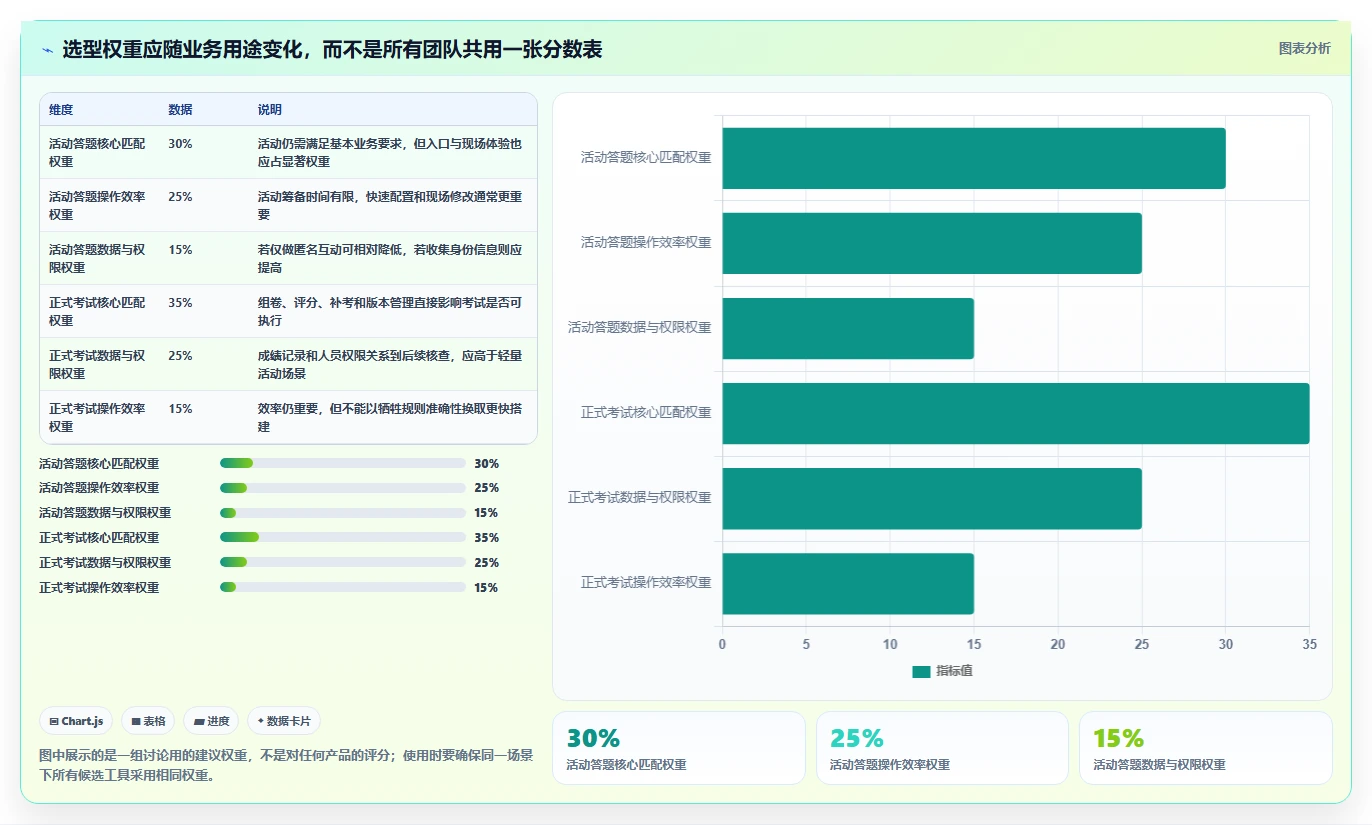Click progress bar for 活动答题核心匹配权重
This screenshot has width=1372, height=825.
click(x=343, y=463)
